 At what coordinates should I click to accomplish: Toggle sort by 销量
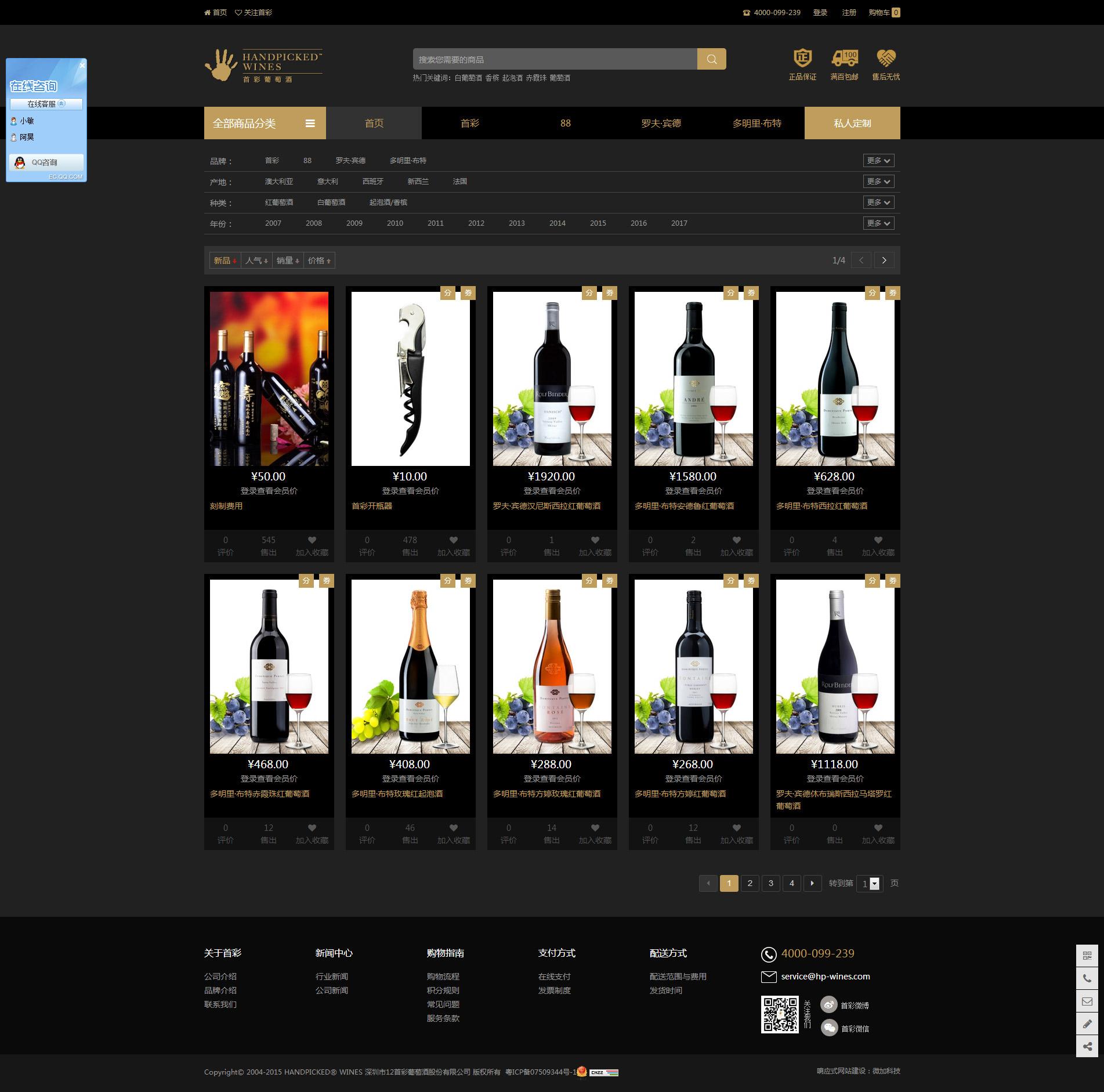(288, 261)
